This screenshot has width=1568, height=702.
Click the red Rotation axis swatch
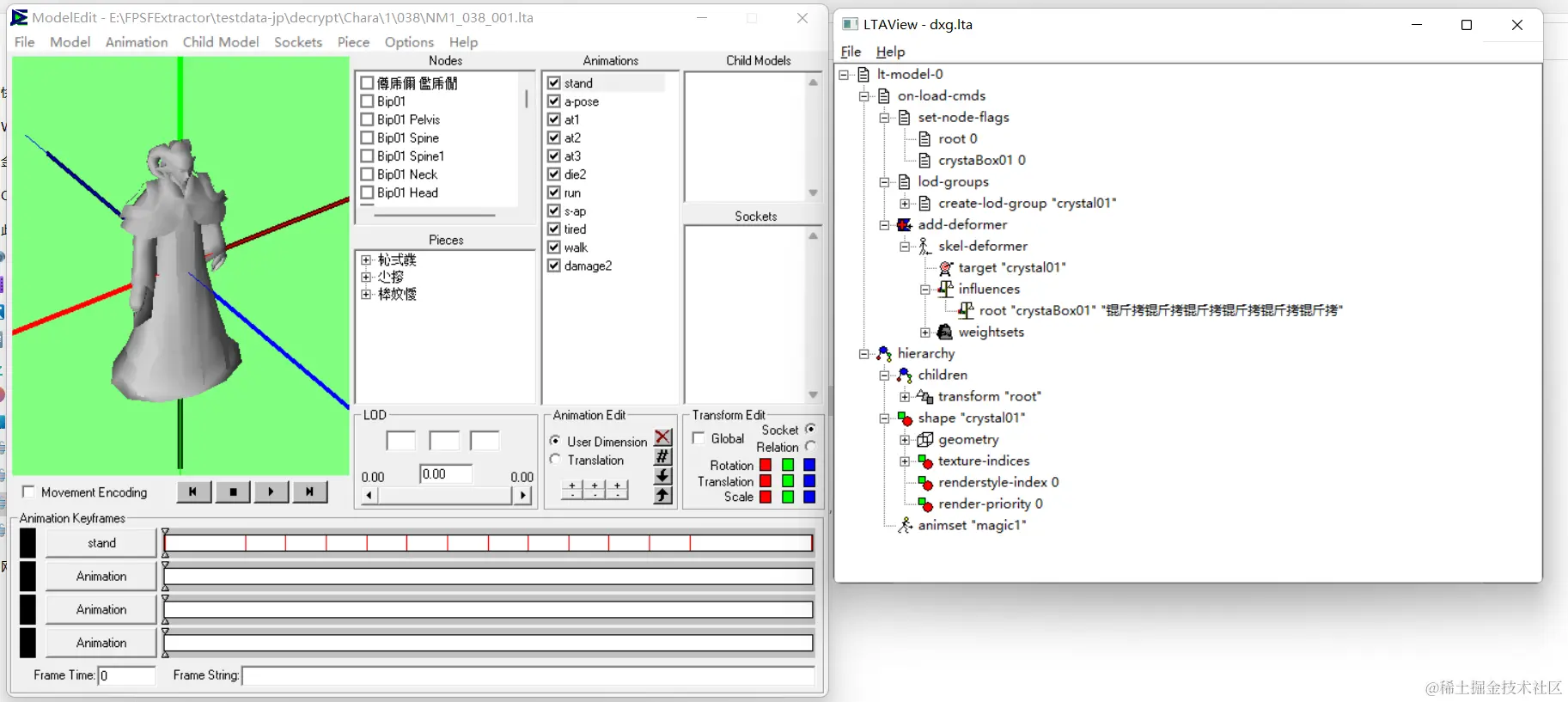(x=766, y=465)
